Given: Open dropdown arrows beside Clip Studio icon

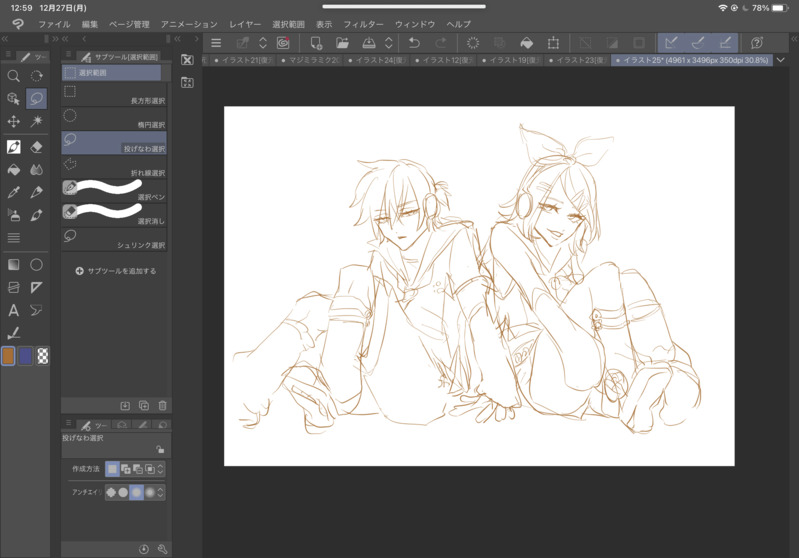Looking at the screenshot, I should (263, 43).
